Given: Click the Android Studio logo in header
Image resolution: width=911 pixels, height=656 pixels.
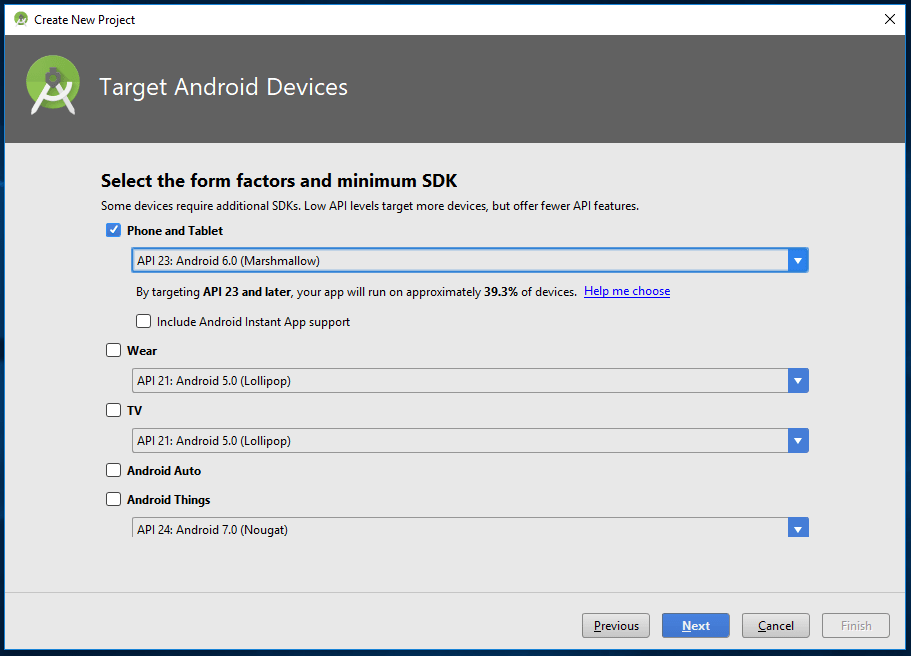Looking at the screenshot, I should [53, 86].
